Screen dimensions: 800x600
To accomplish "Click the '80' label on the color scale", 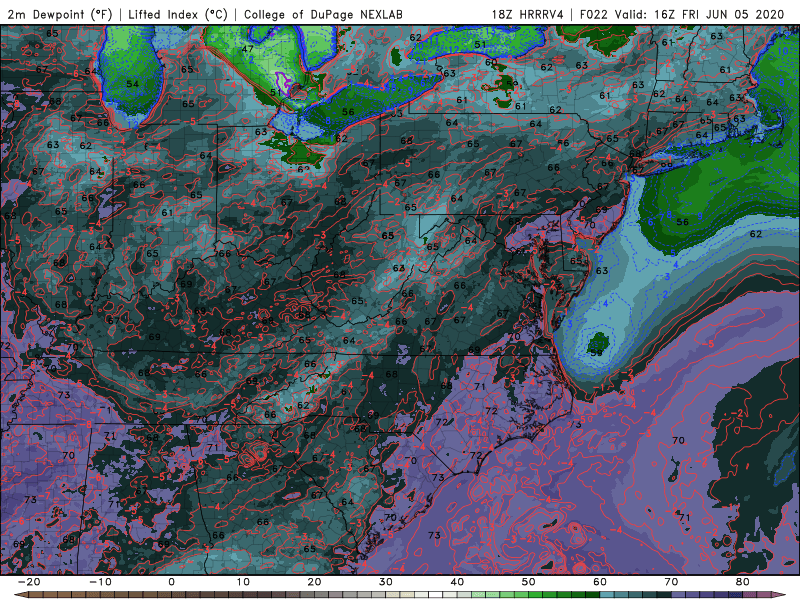I will [x=743, y=582].
